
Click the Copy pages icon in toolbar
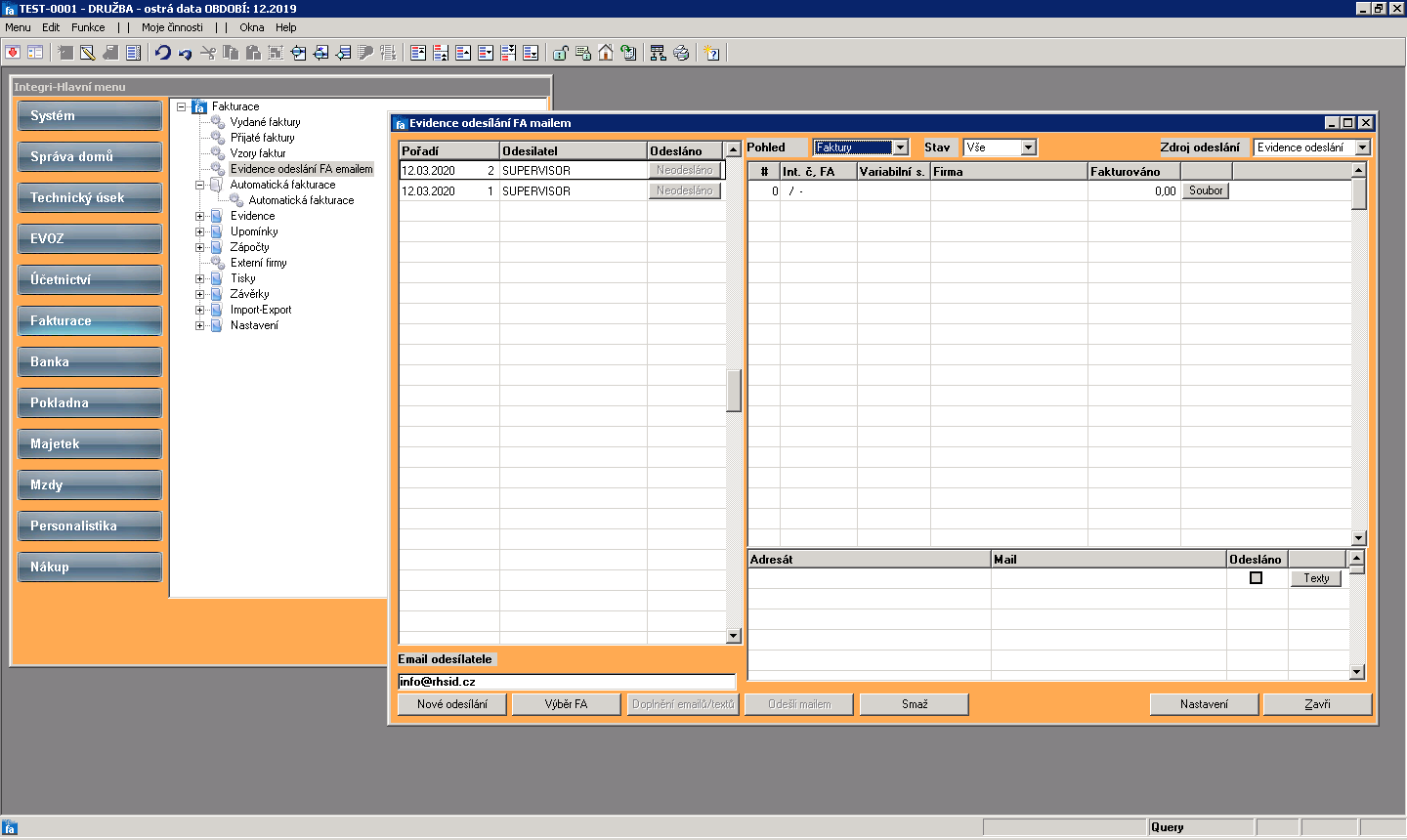point(231,53)
